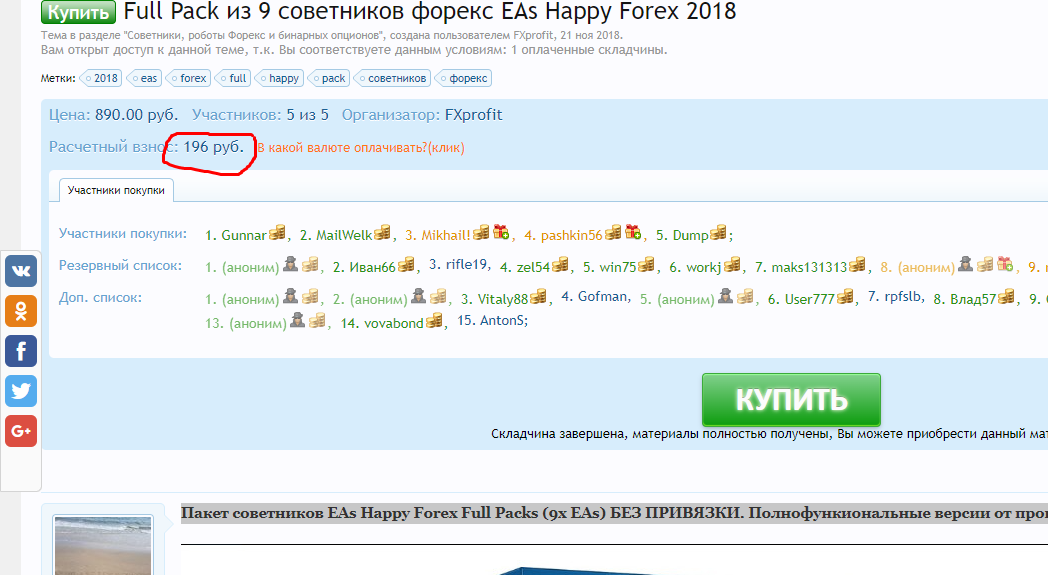Open Gofman's profile in extra list

coord(603,297)
